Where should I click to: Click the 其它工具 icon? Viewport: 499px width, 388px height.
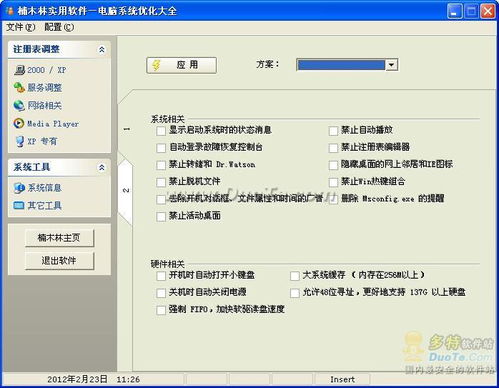click(19, 205)
